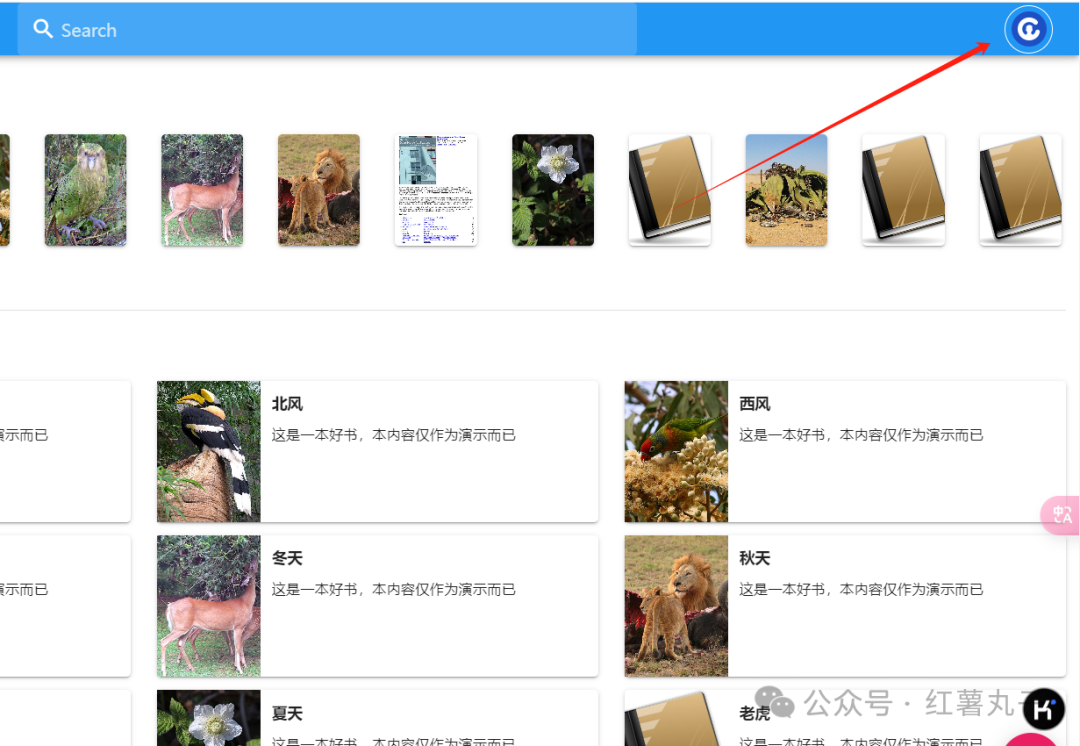The height and width of the screenshot is (746, 1080).
Task: Click the lions image on 秋天 card
Action: [x=676, y=605]
